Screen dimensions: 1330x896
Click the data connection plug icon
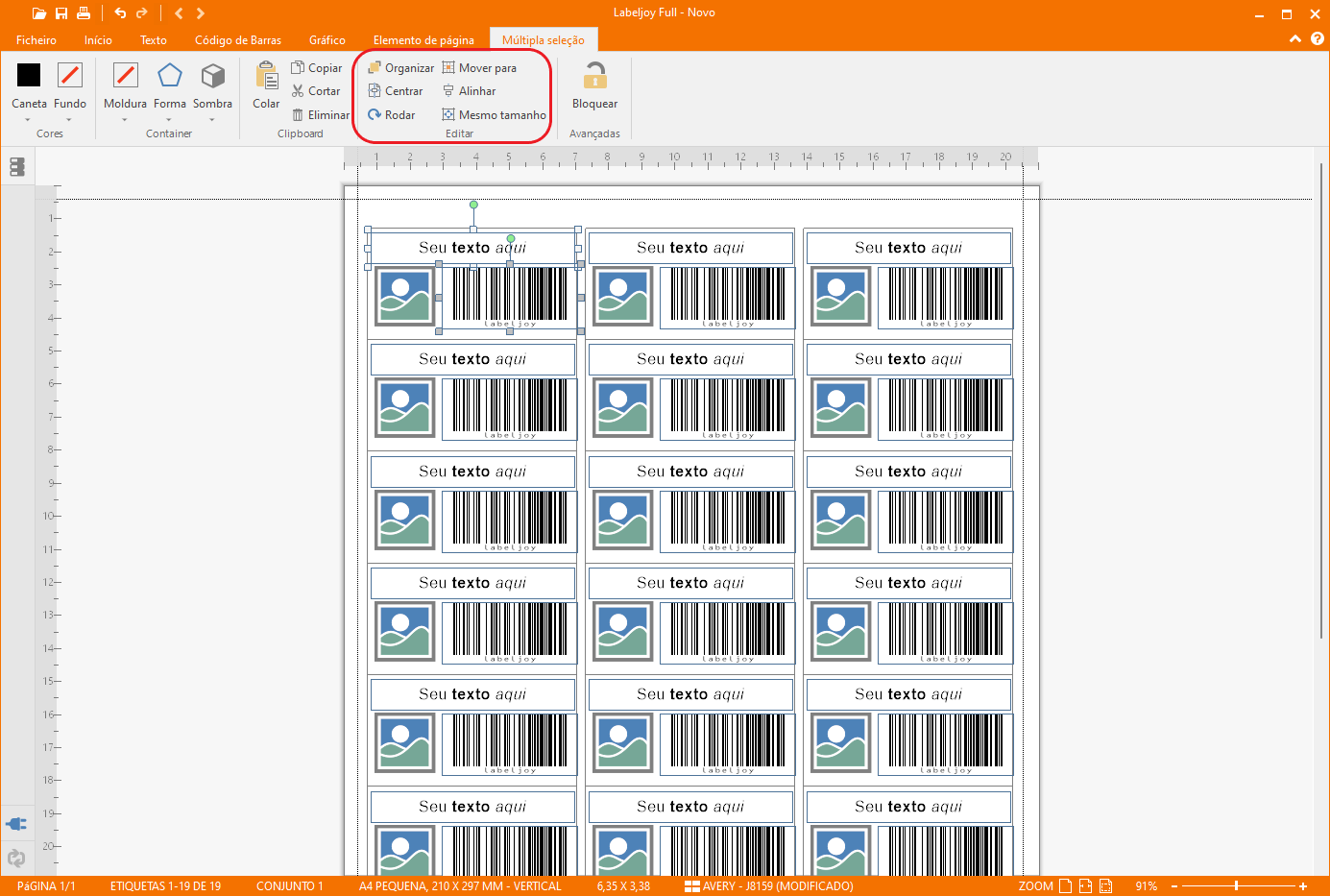point(16,824)
